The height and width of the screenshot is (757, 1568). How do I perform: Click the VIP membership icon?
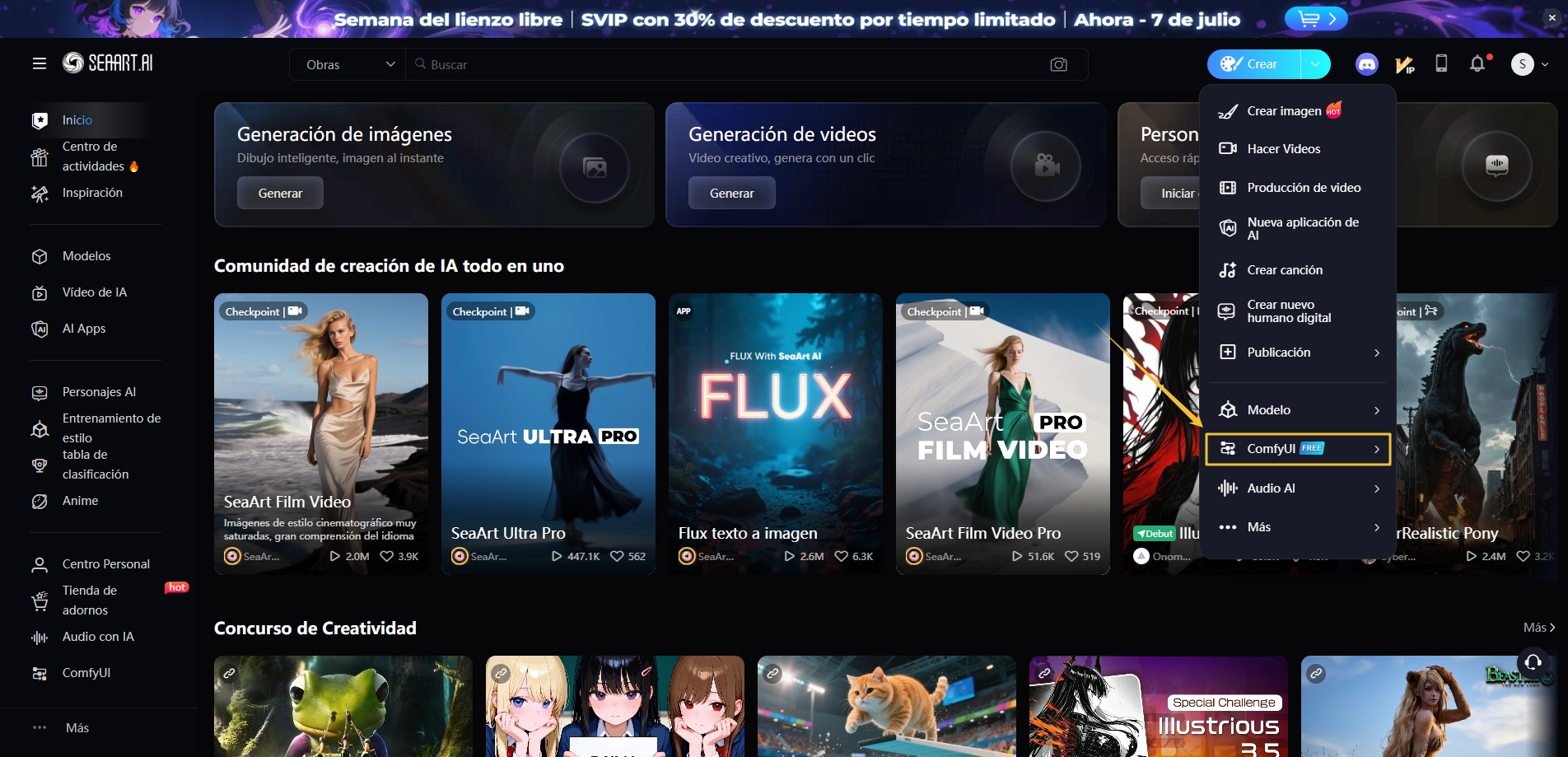coord(1404,64)
